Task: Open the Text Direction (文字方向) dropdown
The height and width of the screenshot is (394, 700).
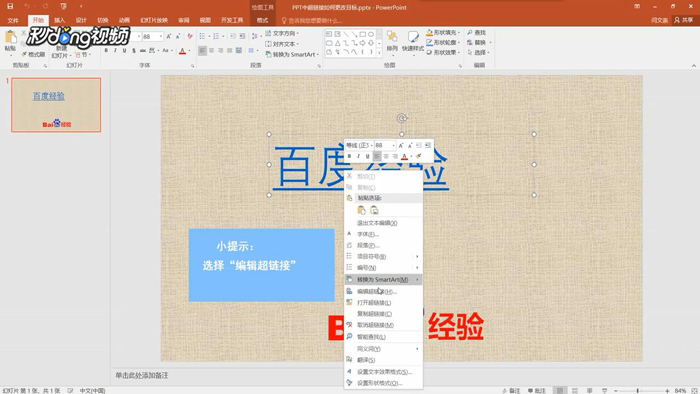Action: (x=282, y=33)
